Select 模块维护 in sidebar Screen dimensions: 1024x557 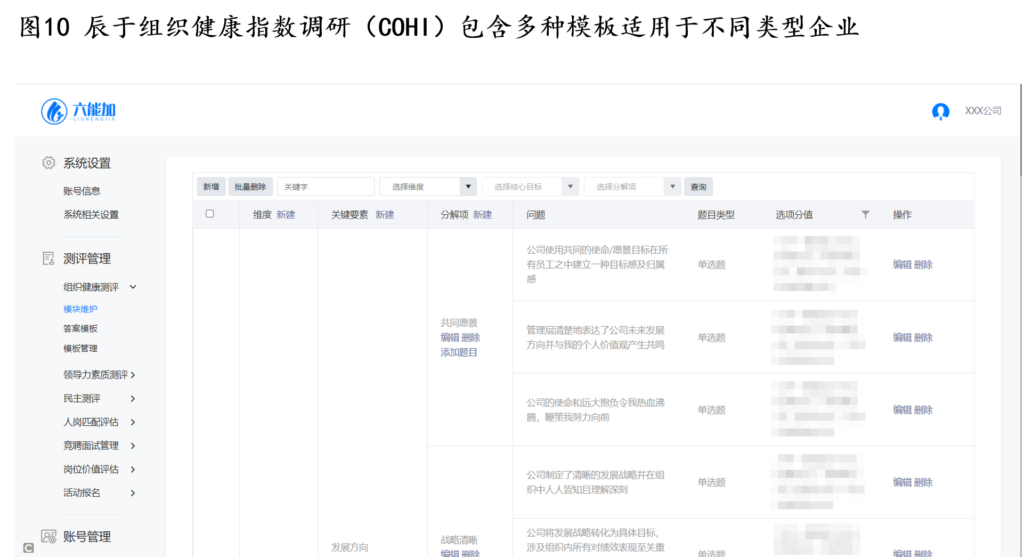(80, 309)
